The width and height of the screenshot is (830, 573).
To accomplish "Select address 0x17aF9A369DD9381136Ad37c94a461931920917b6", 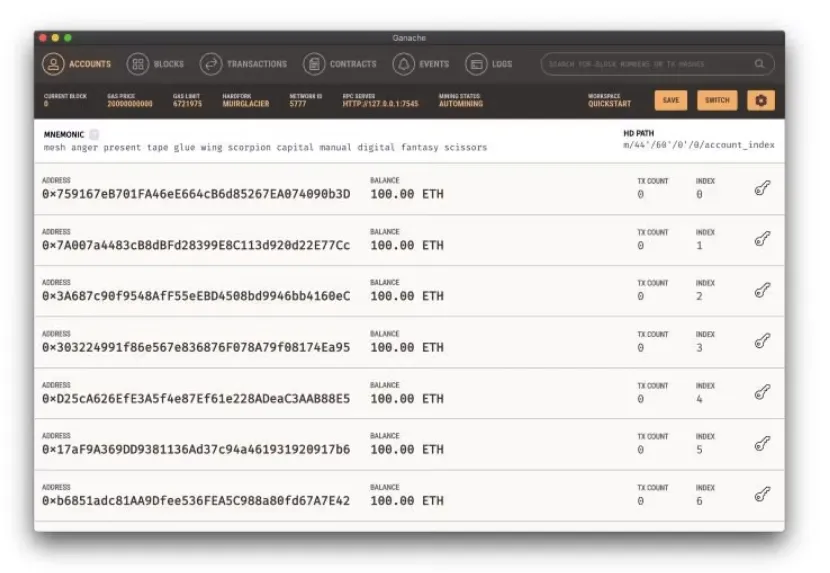I will pyautogui.click(x=196, y=450).
